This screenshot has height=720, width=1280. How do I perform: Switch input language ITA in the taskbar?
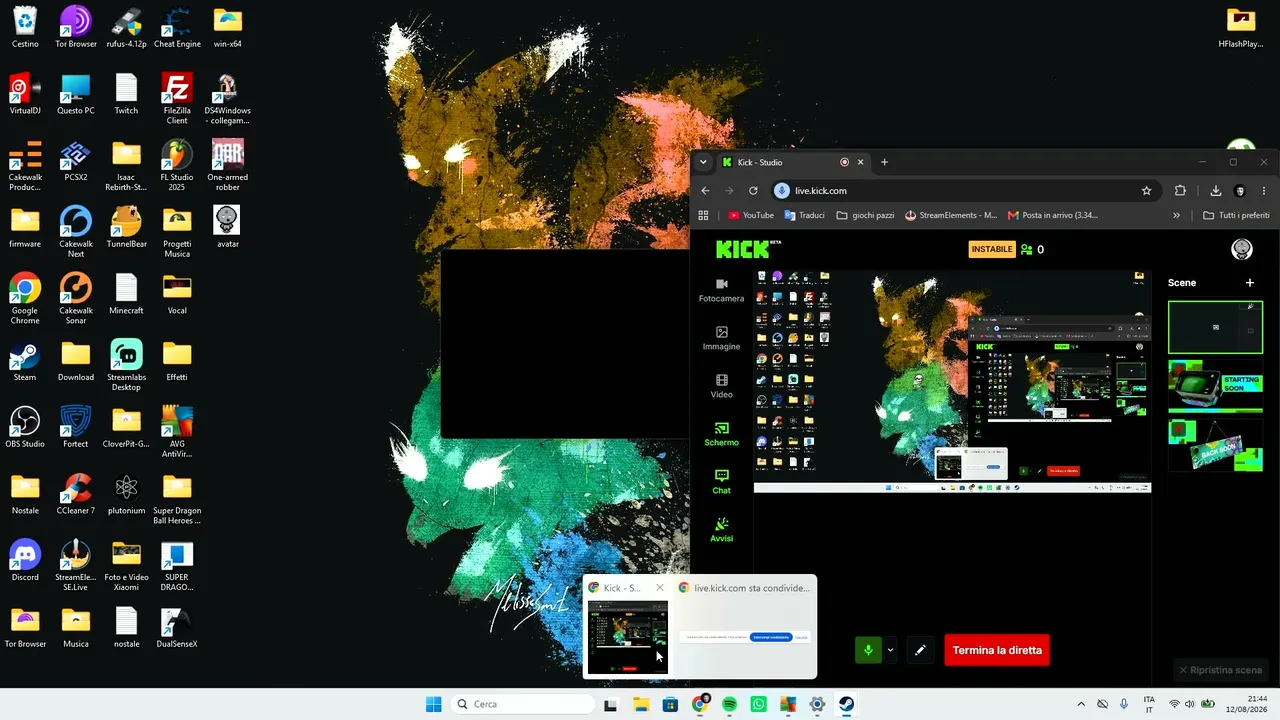click(x=1149, y=704)
